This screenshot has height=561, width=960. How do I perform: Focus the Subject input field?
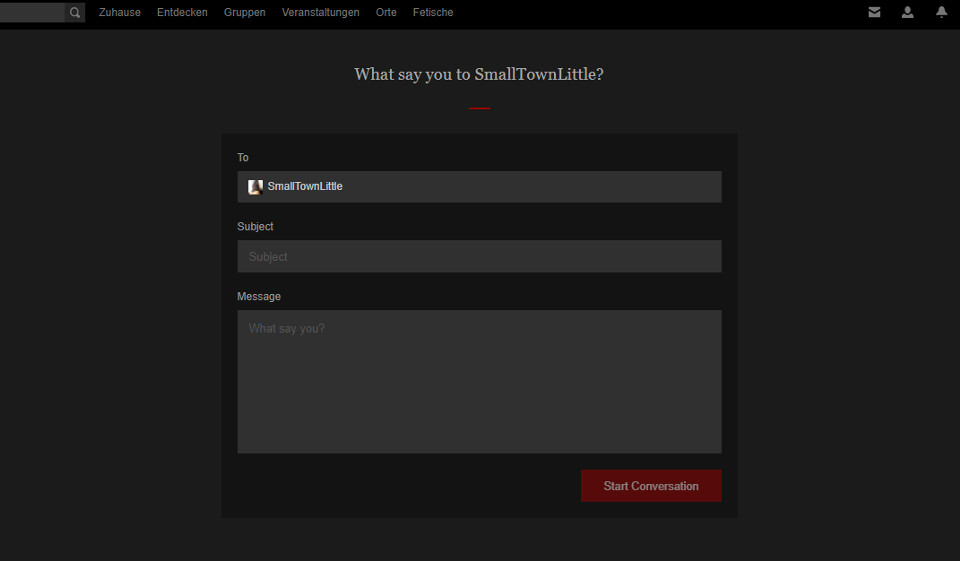[479, 256]
